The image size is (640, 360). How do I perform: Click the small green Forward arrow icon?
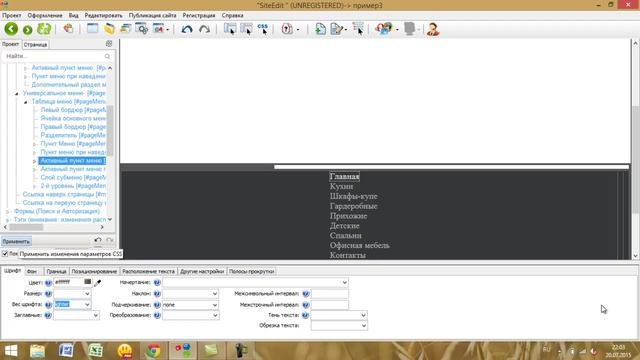27,30
